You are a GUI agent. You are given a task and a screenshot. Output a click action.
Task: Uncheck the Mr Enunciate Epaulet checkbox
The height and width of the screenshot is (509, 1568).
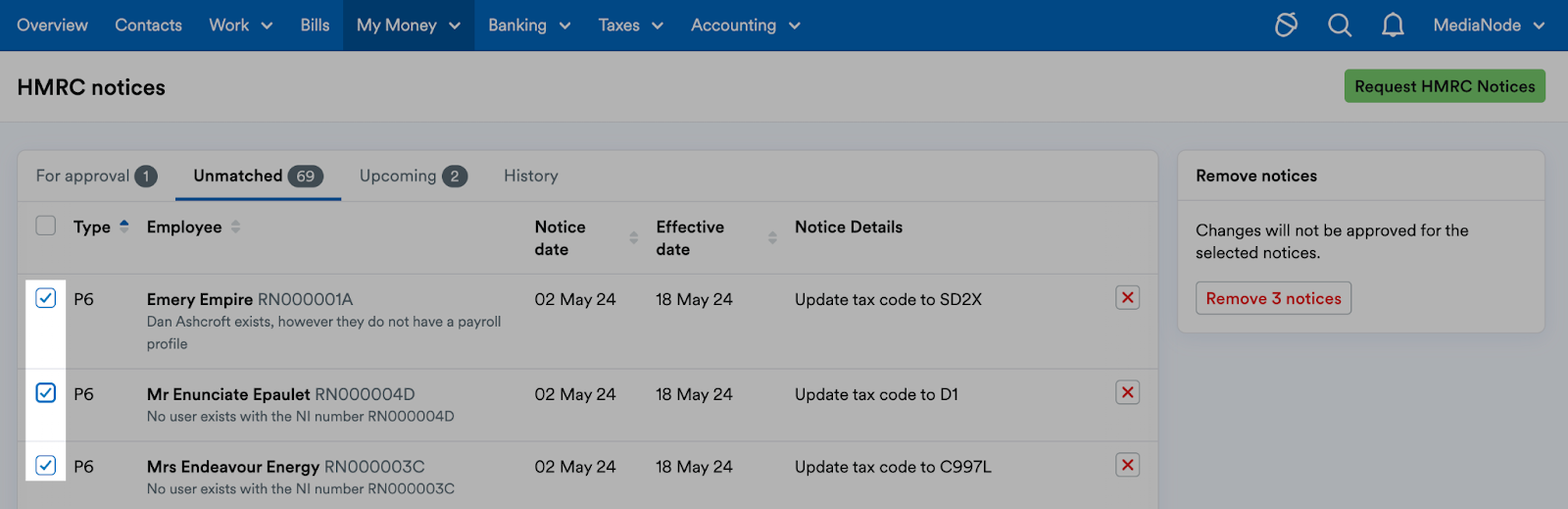coord(46,393)
